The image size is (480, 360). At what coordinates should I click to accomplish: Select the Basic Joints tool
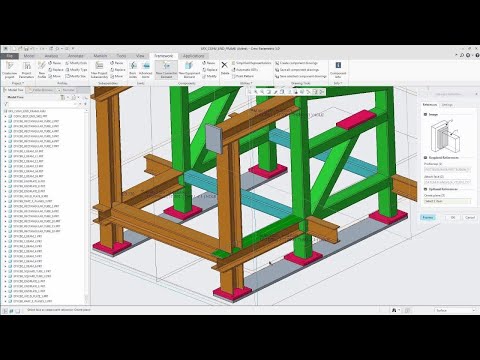[133, 70]
